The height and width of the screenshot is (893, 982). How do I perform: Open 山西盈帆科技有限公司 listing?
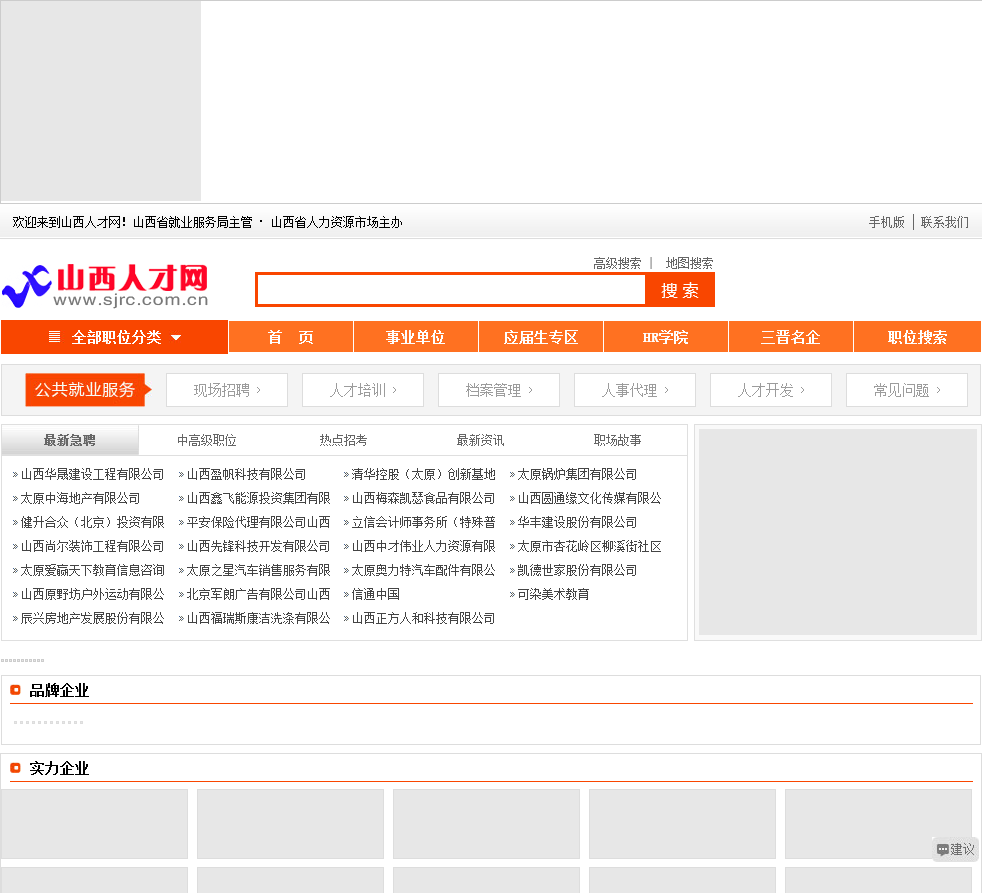246,474
